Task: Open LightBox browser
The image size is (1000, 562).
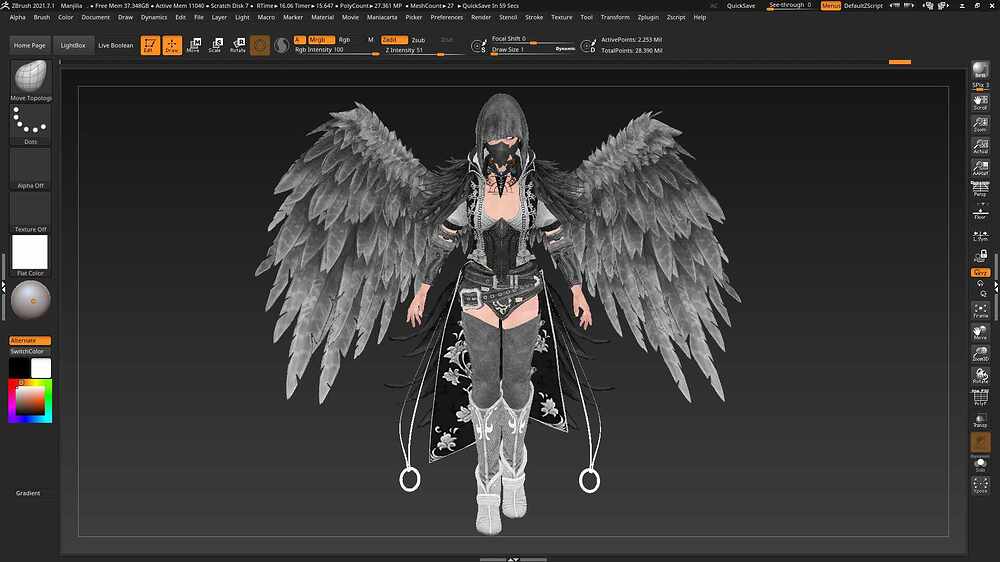Action: (x=73, y=45)
